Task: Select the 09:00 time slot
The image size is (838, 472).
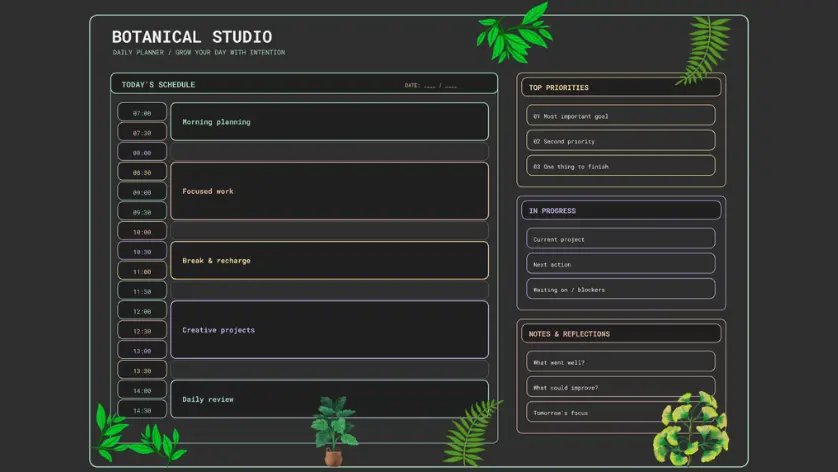Action: coord(142,192)
